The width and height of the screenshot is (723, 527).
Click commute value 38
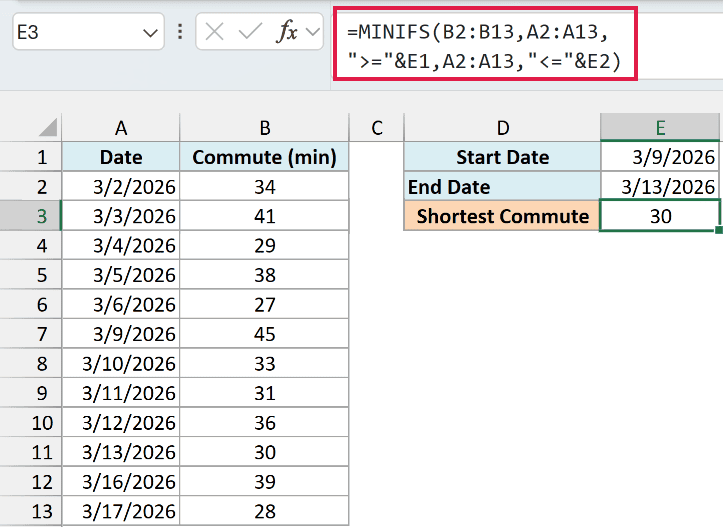coord(265,275)
